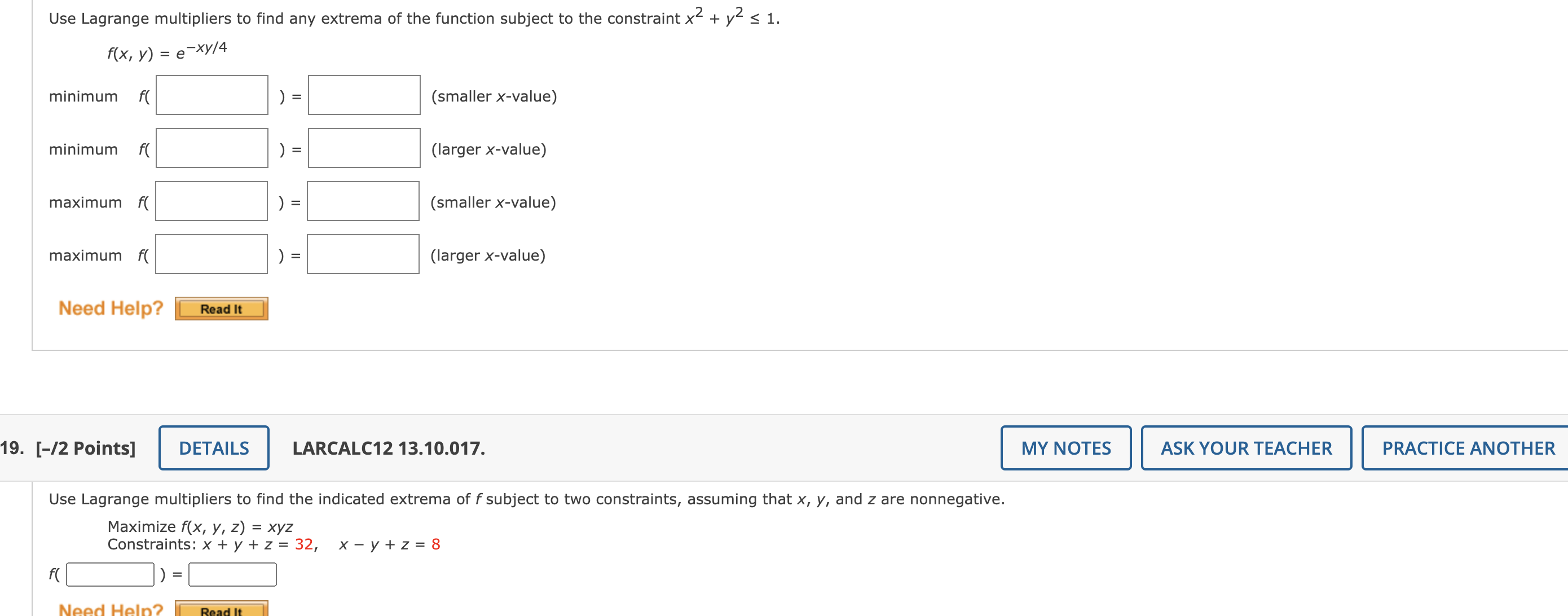Click the f( input field for problem 19

click(x=109, y=573)
